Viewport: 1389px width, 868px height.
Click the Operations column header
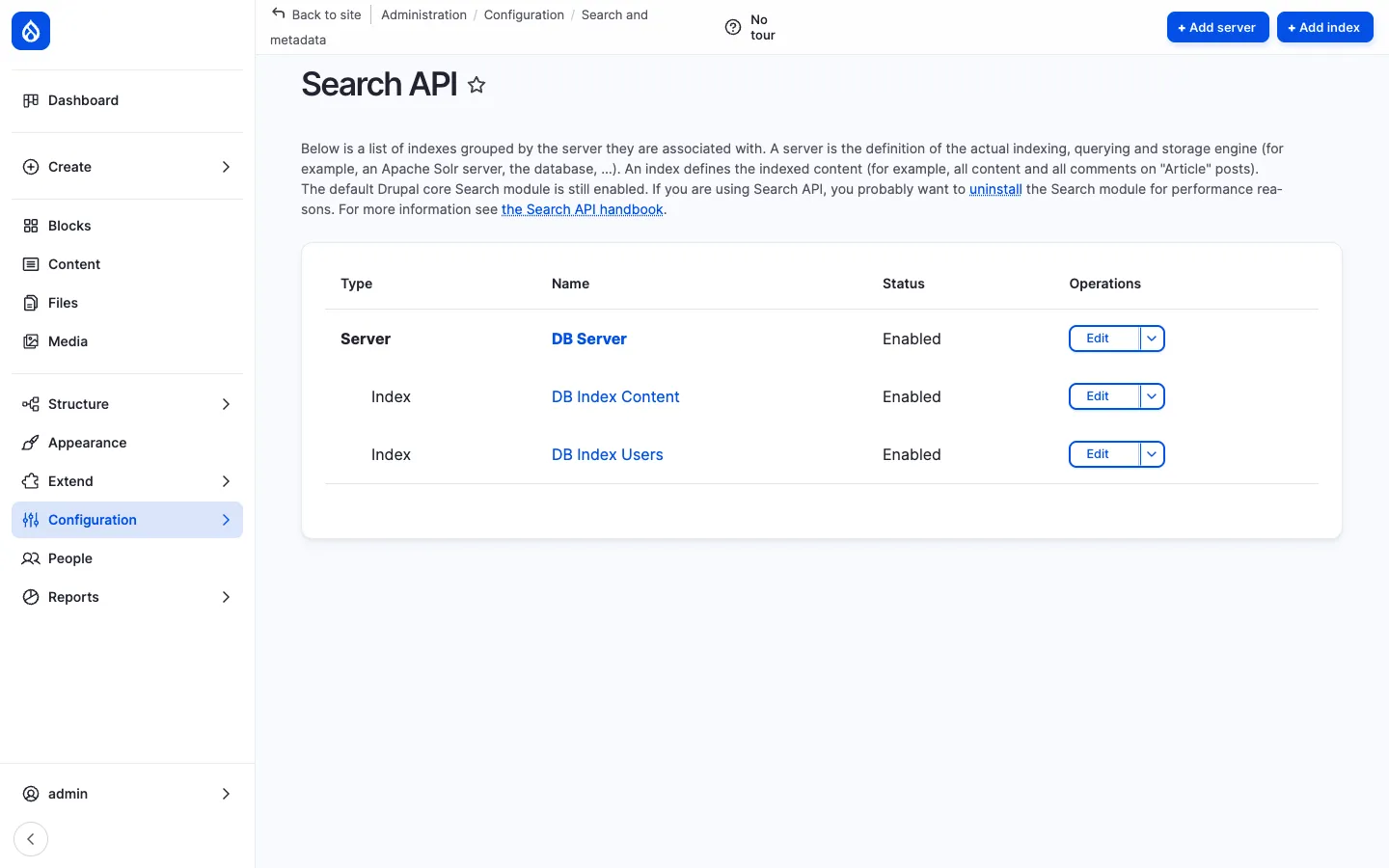coord(1104,284)
